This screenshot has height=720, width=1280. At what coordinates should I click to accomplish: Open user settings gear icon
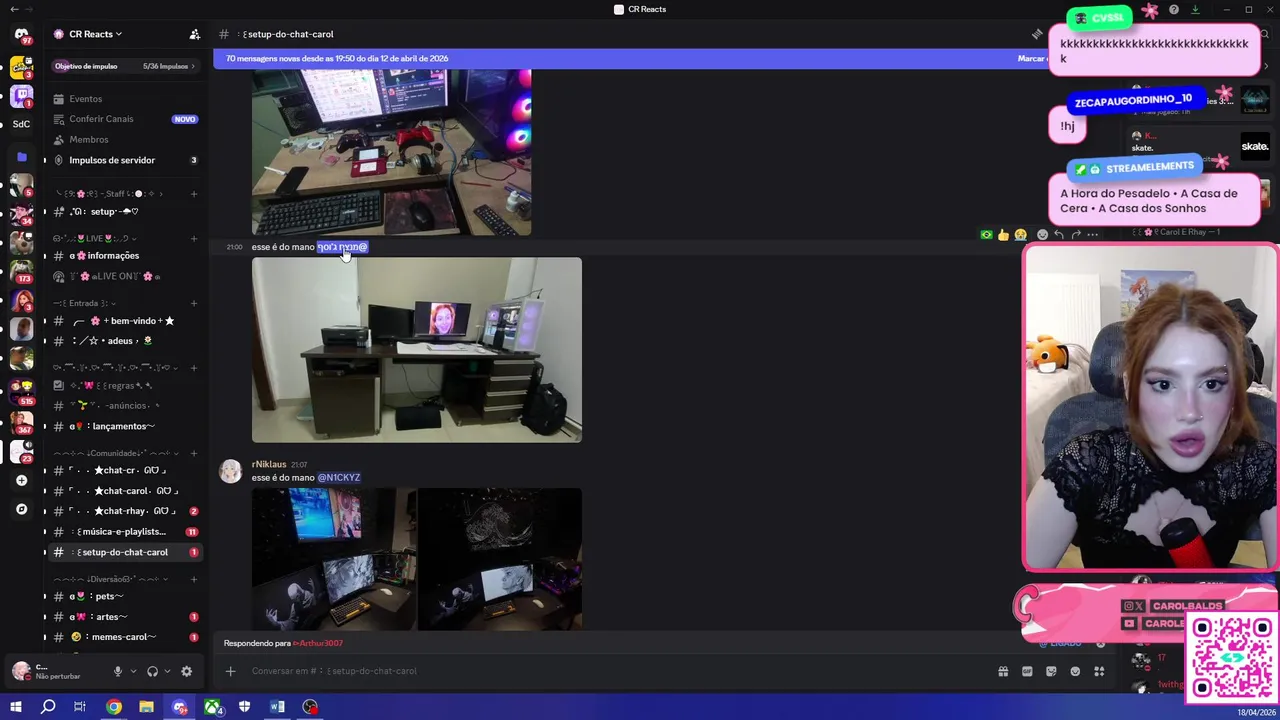pos(186,672)
